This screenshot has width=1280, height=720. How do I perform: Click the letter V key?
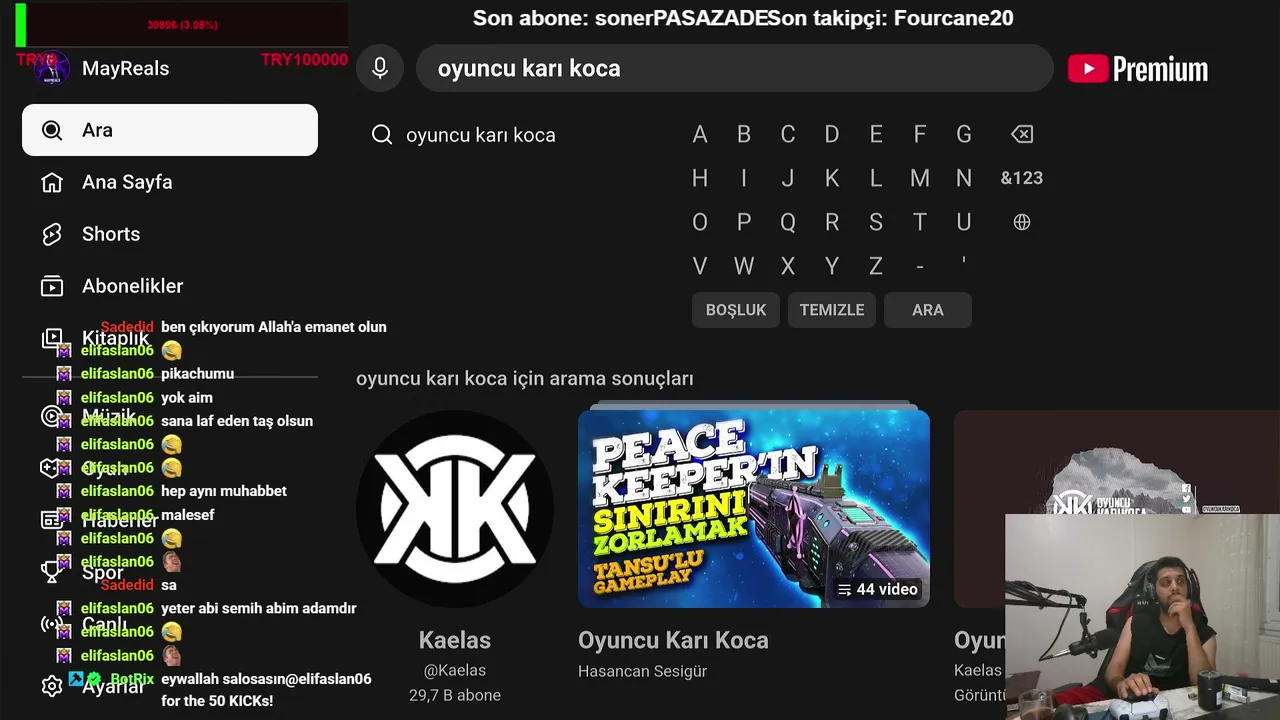click(x=700, y=266)
